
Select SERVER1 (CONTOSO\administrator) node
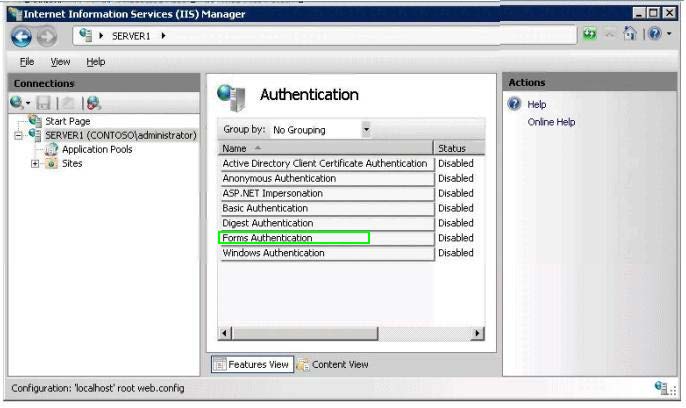click(121, 135)
